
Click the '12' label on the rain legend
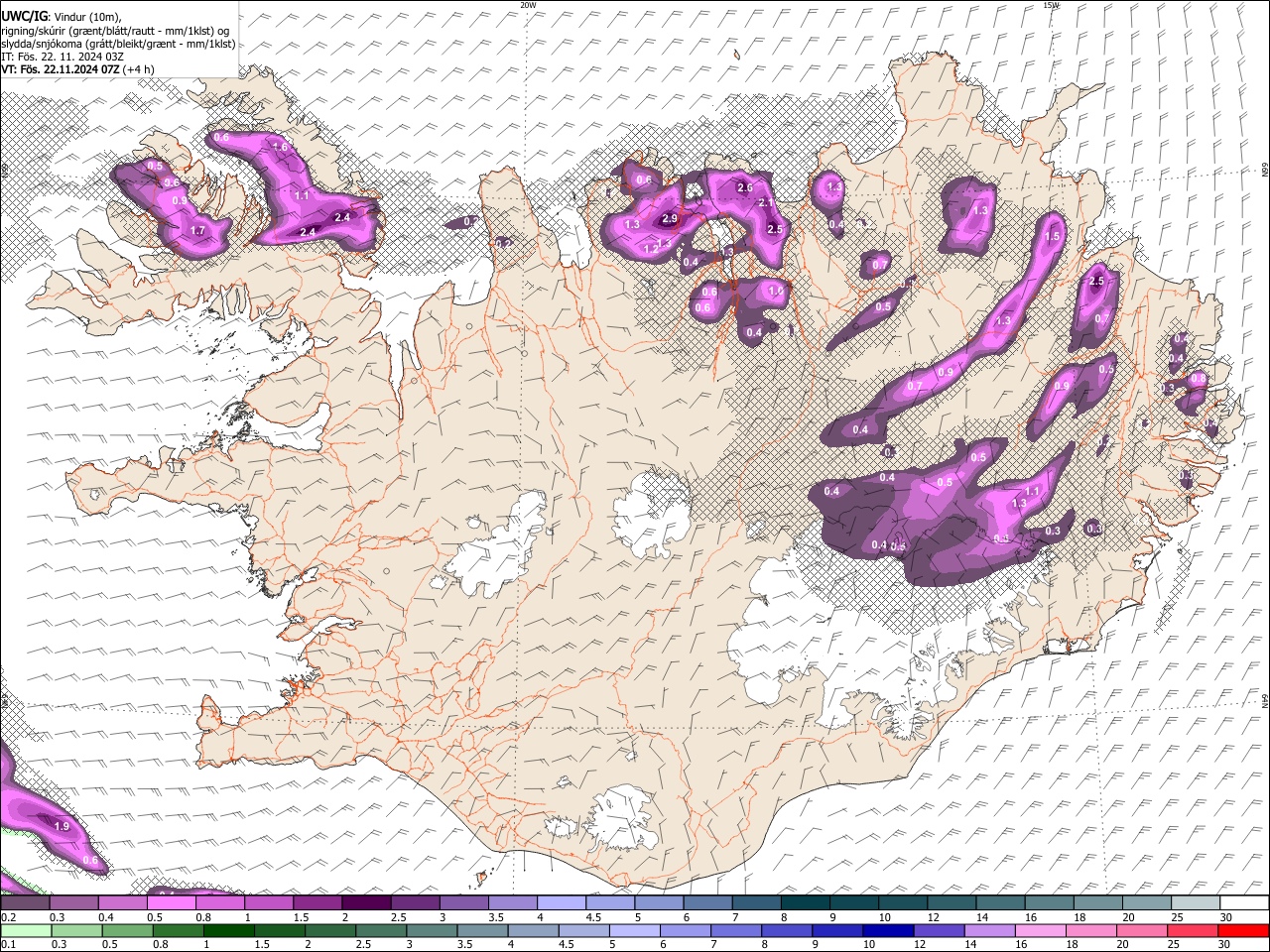point(920,944)
